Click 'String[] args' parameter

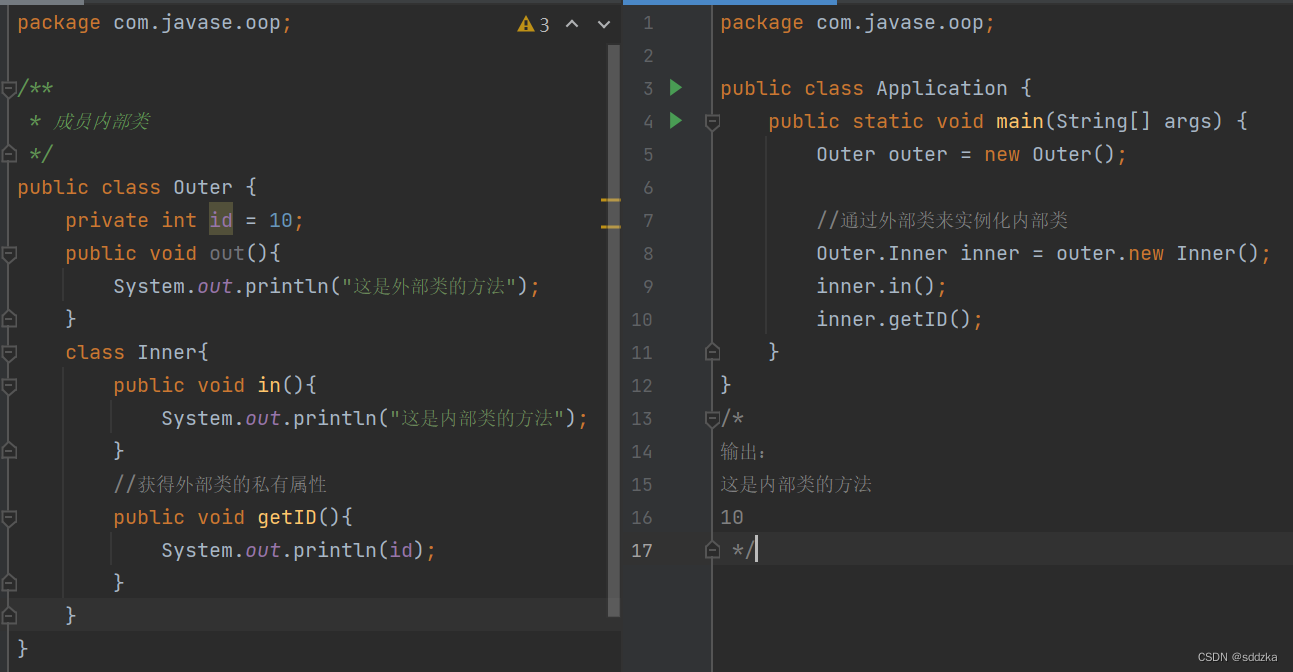click(x=1134, y=121)
